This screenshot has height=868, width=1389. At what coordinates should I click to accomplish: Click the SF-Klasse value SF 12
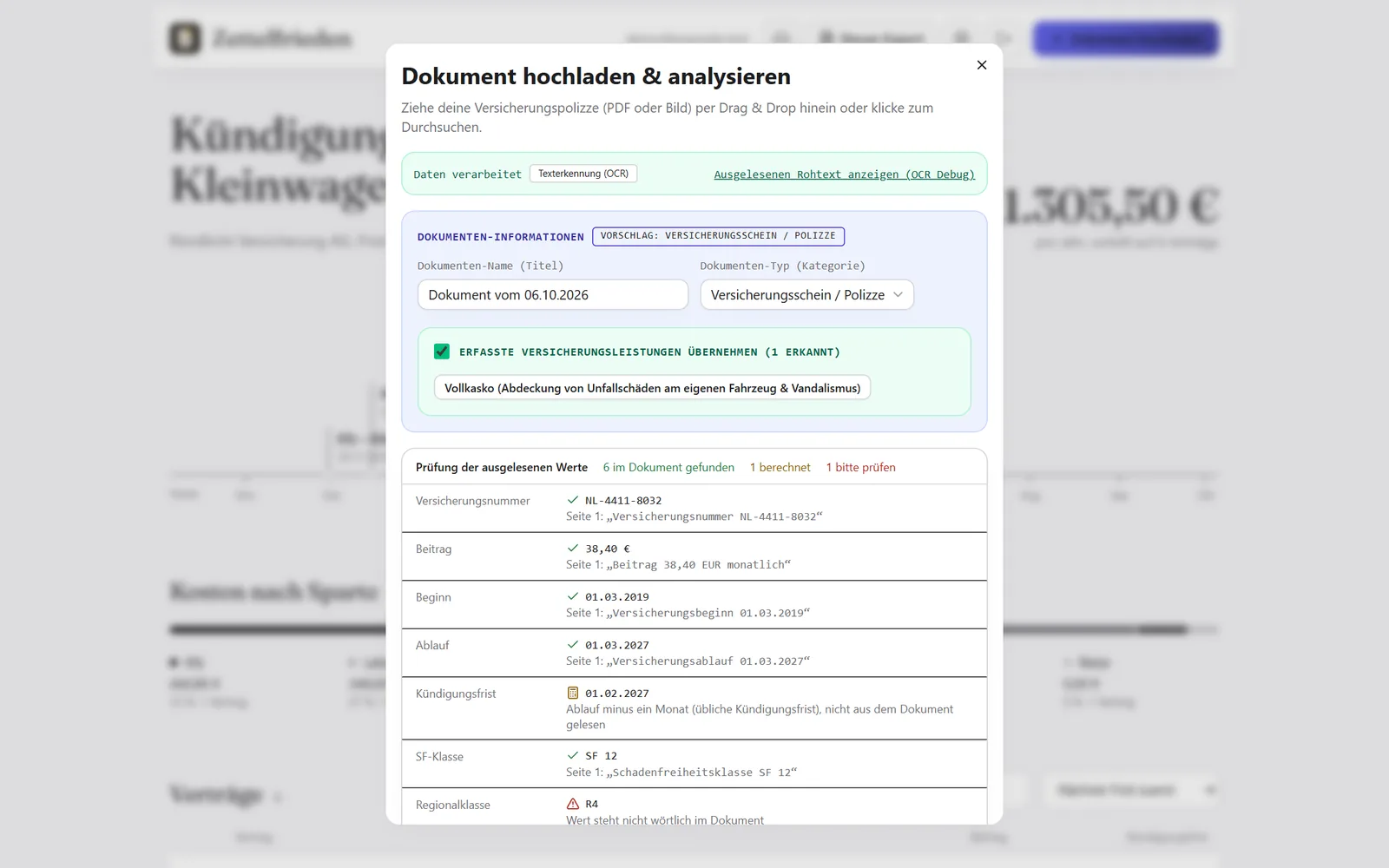[602, 756]
